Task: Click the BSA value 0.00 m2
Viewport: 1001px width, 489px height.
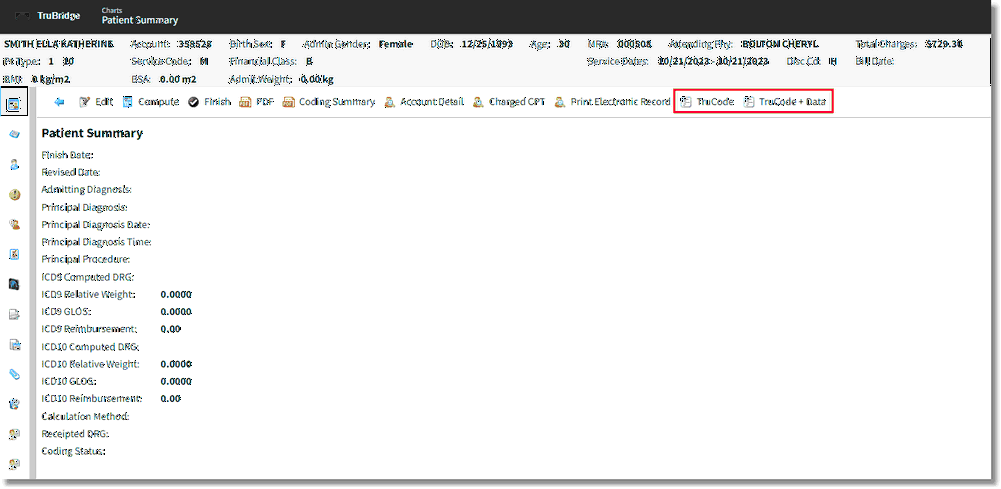Action: 177,80
